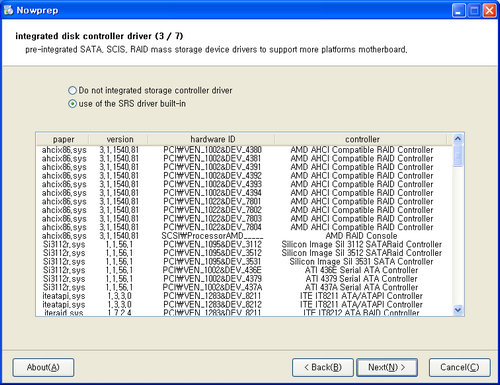Select 'Silicon Image SiI 3531 SATA Controller' row
500x385 pixels.
[244, 262]
